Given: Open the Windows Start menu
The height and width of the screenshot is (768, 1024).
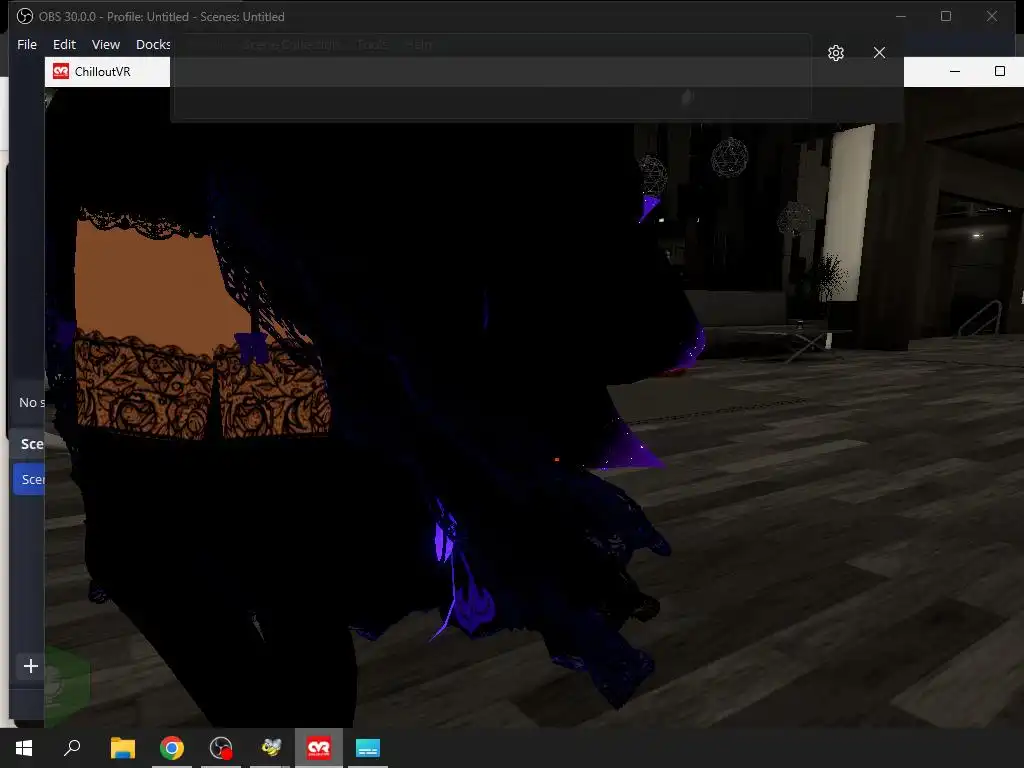Looking at the screenshot, I should click(x=24, y=748).
